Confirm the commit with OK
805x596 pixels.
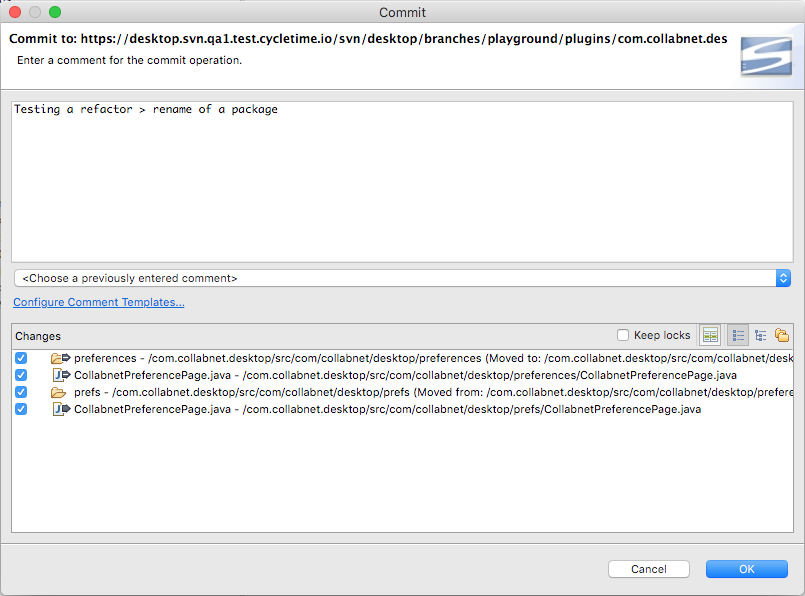coord(746,568)
